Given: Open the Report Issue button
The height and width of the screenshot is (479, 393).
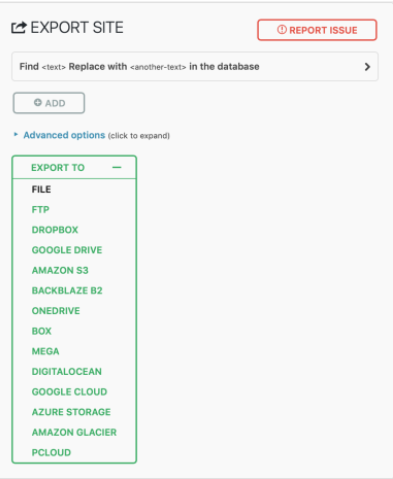Looking at the screenshot, I should tap(317, 30).
